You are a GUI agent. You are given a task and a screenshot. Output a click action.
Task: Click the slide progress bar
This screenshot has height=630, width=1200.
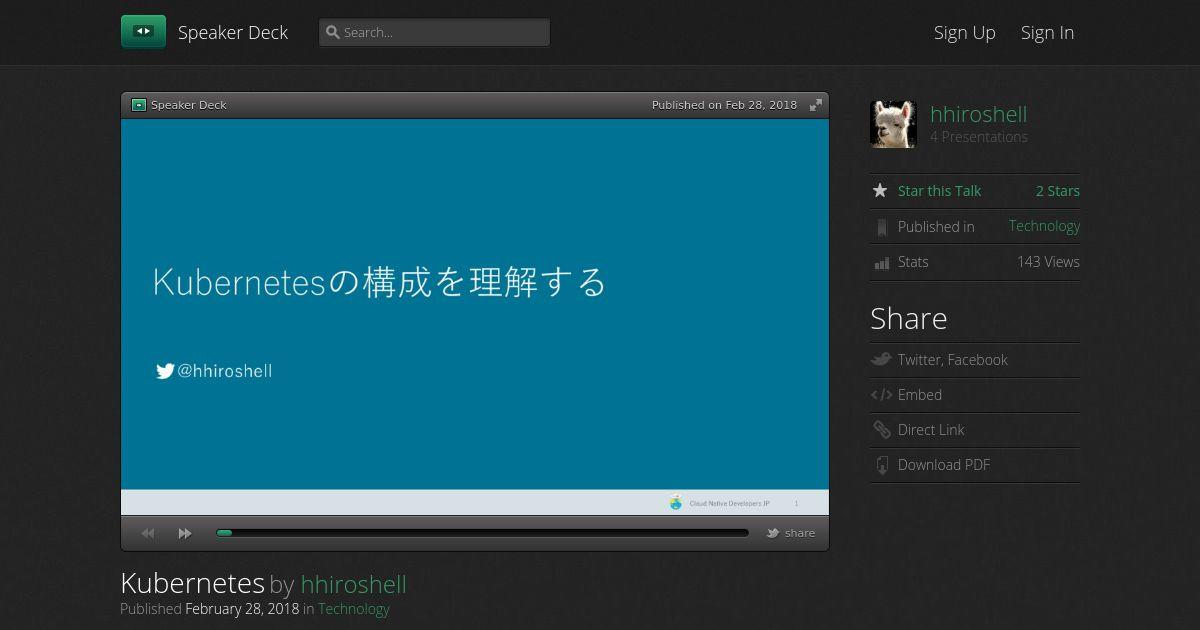(x=482, y=533)
